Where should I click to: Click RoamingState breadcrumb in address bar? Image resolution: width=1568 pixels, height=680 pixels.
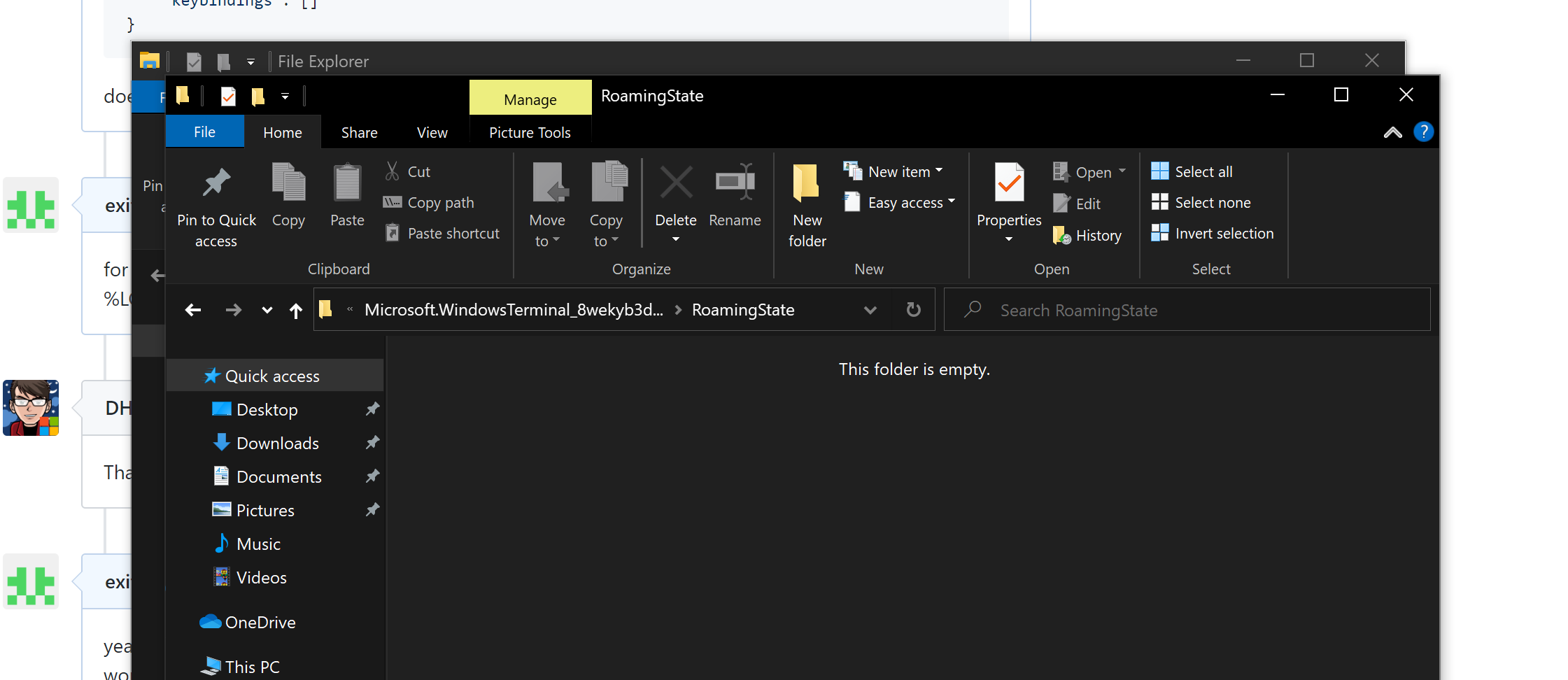point(743,310)
